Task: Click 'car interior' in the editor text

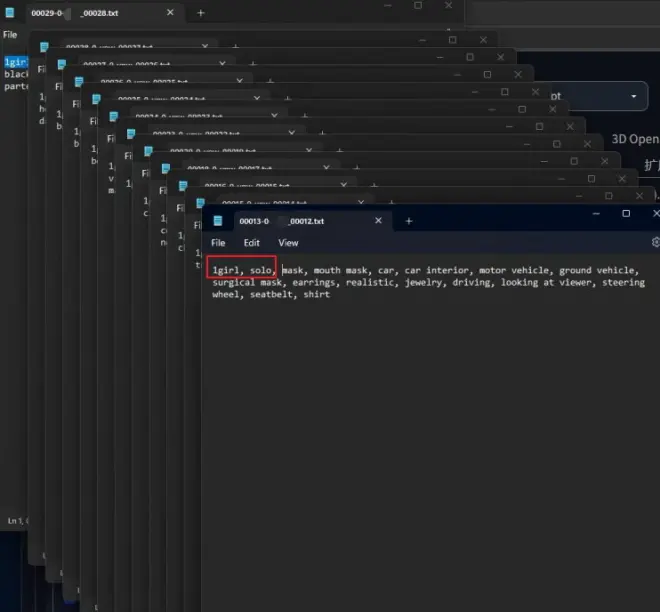Action: point(436,270)
